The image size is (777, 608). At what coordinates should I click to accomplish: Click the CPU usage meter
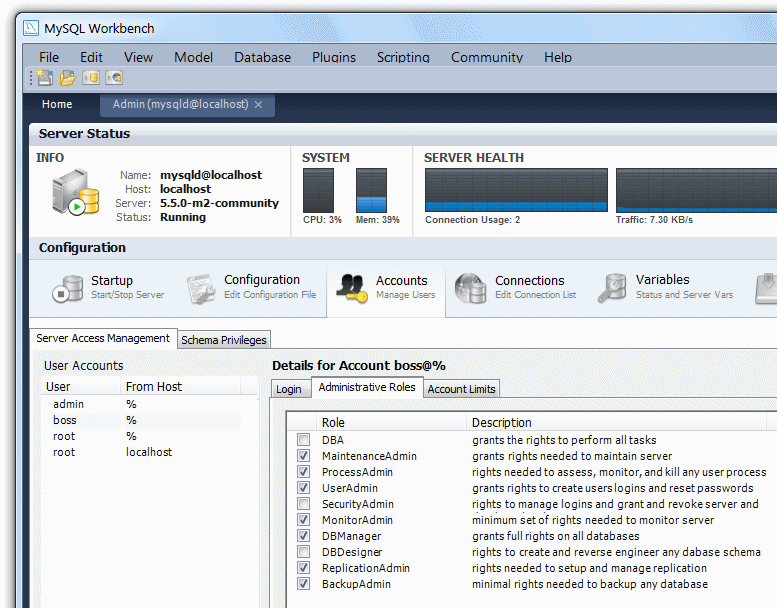(x=318, y=190)
